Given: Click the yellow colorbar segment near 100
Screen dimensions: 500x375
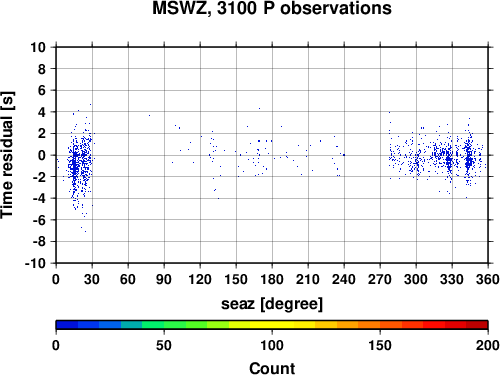Looking at the screenshot, I should (x=272, y=325).
